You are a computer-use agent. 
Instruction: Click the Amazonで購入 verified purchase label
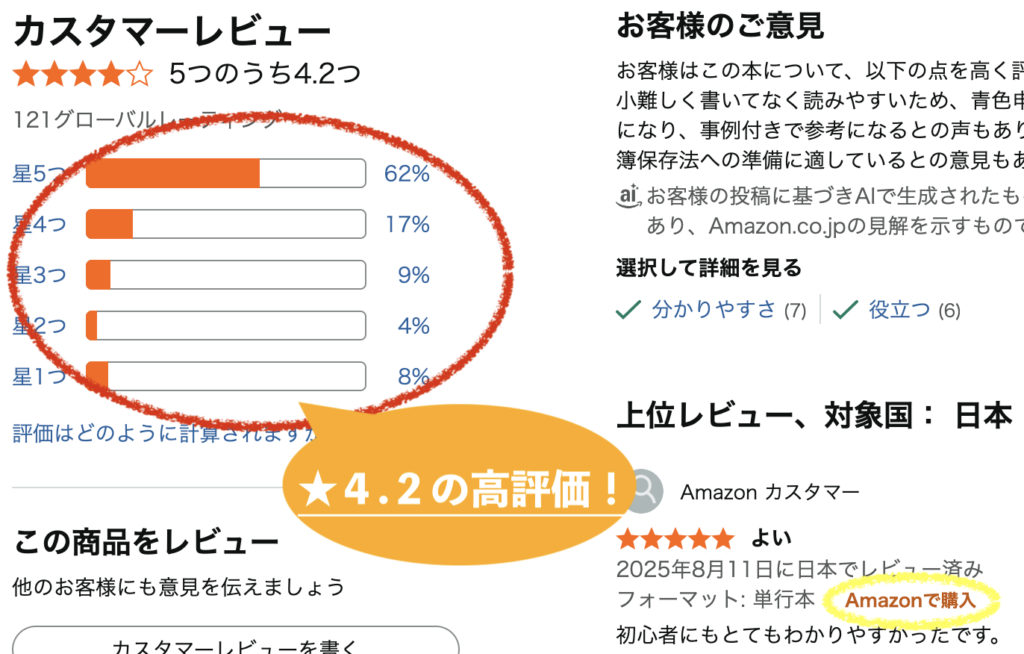point(910,600)
